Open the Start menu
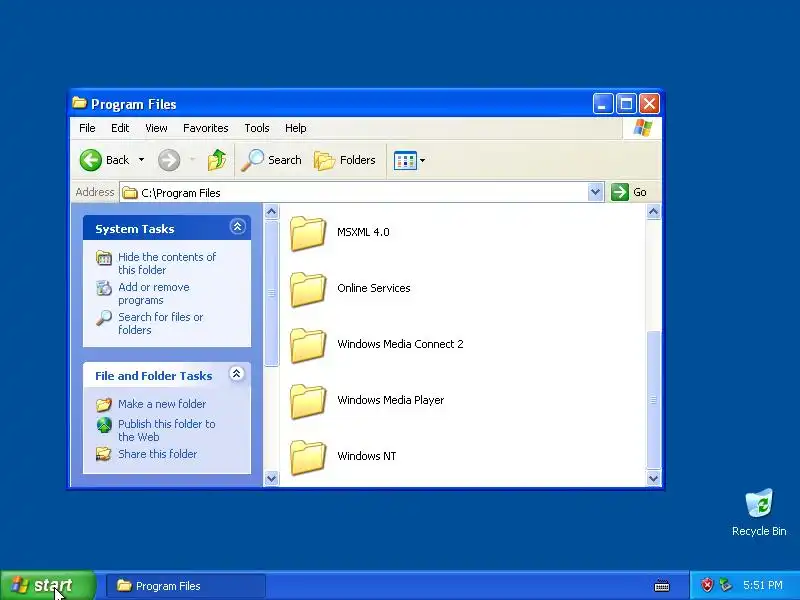Image resolution: width=800 pixels, height=600 pixels. click(47, 585)
